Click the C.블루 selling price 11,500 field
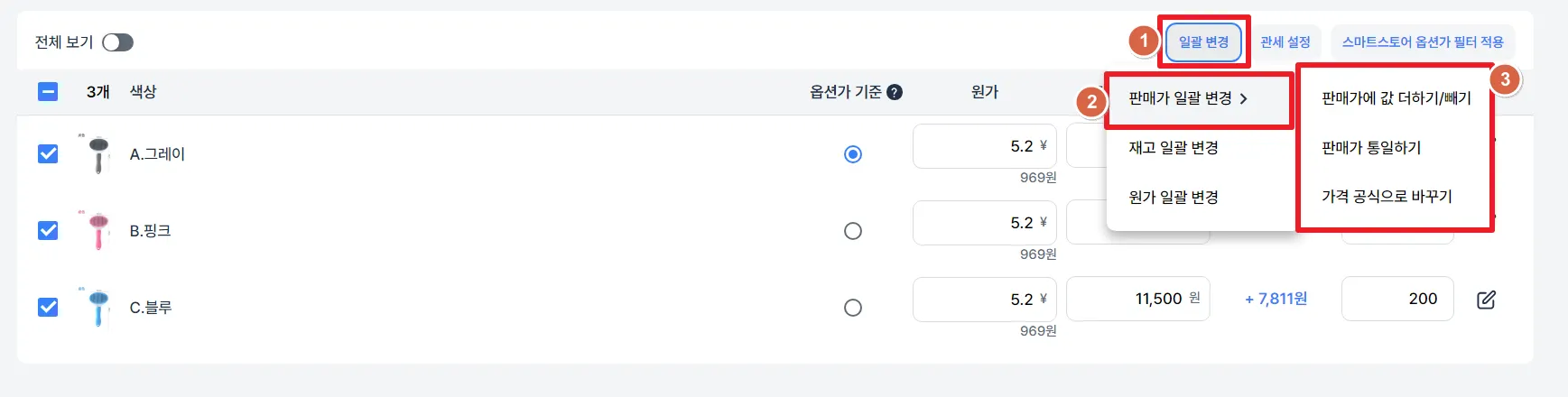The height and width of the screenshot is (397, 1568). click(x=1137, y=299)
